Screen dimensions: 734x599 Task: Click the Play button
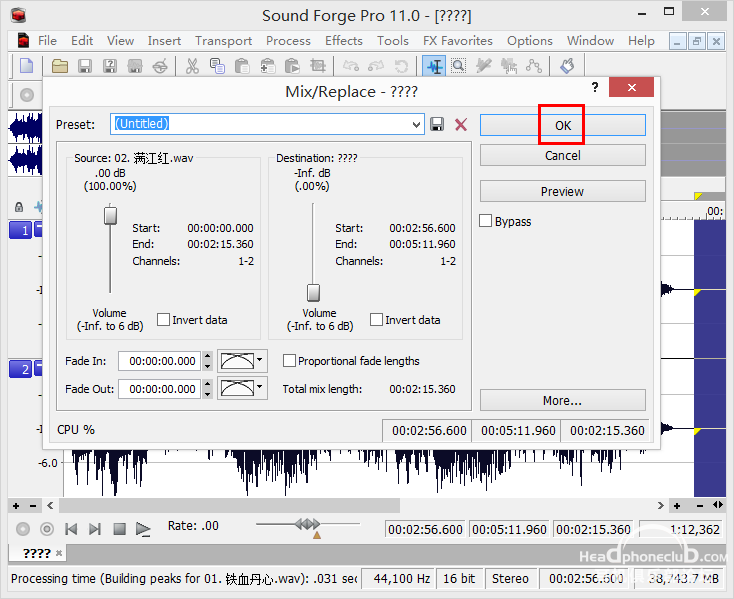[143, 529]
